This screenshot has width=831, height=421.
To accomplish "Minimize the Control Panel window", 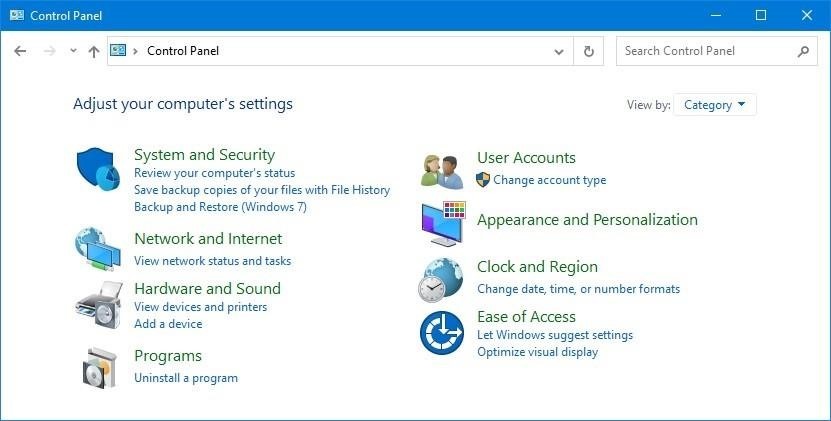I will point(715,15).
